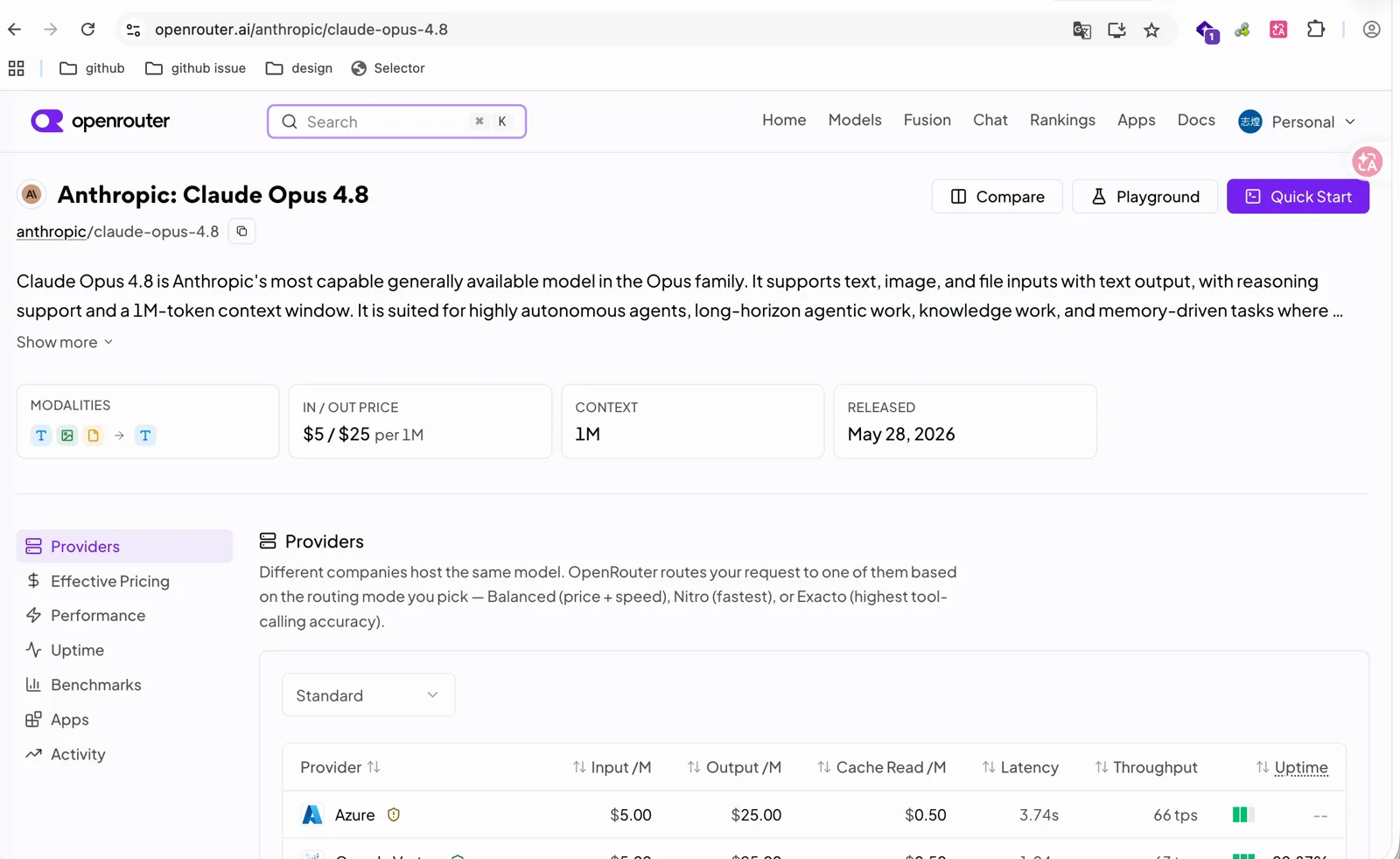Click the address bar URL
This screenshot has height=859, width=1400.
(x=301, y=30)
